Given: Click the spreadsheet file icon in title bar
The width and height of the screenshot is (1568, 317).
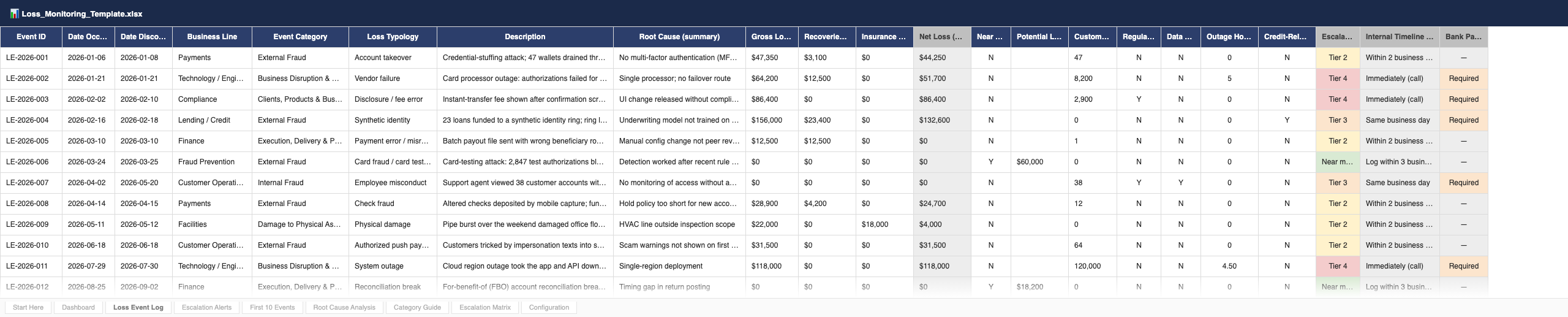Looking at the screenshot, I should [15, 13].
